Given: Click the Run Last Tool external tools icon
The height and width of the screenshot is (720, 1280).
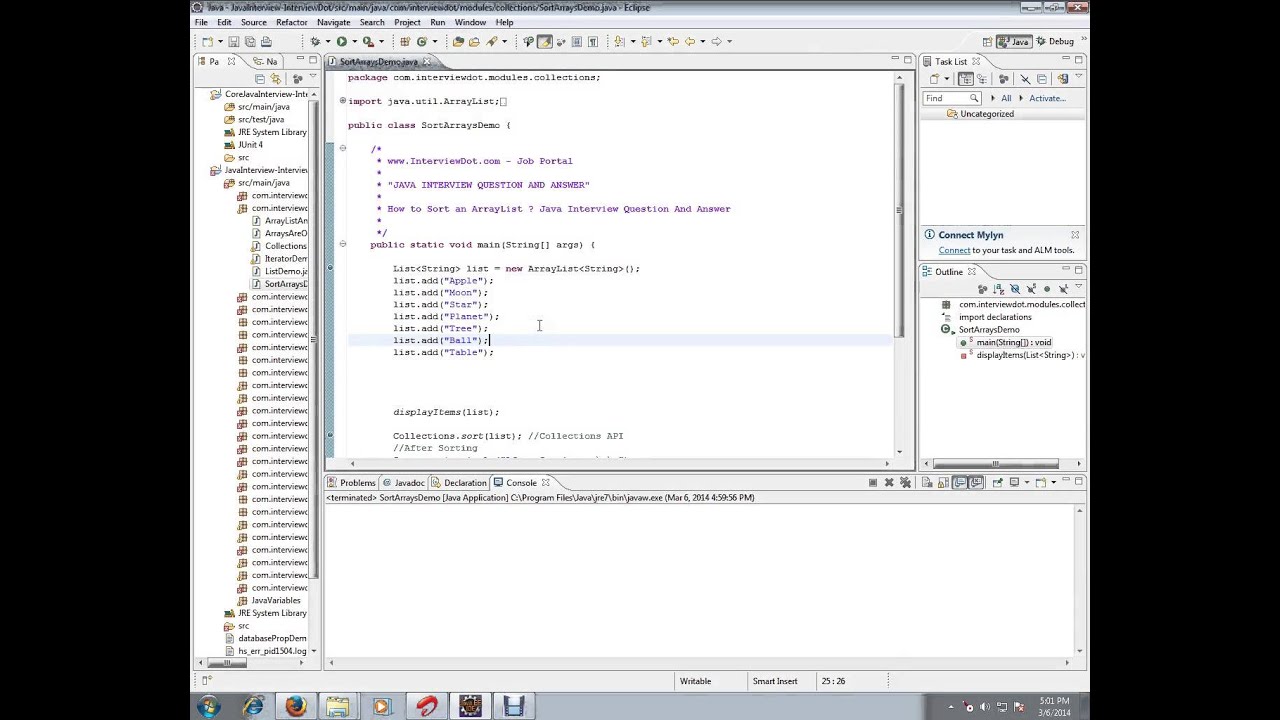Looking at the screenshot, I should click(x=368, y=42).
